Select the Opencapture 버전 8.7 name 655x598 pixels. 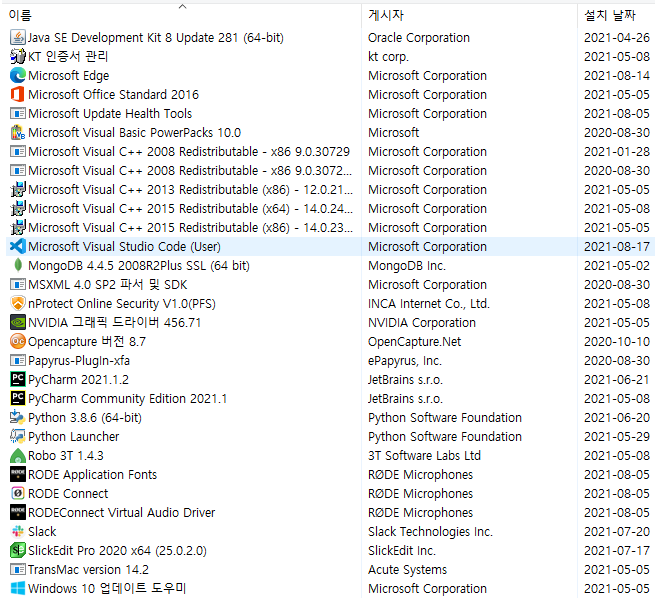[87, 342]
